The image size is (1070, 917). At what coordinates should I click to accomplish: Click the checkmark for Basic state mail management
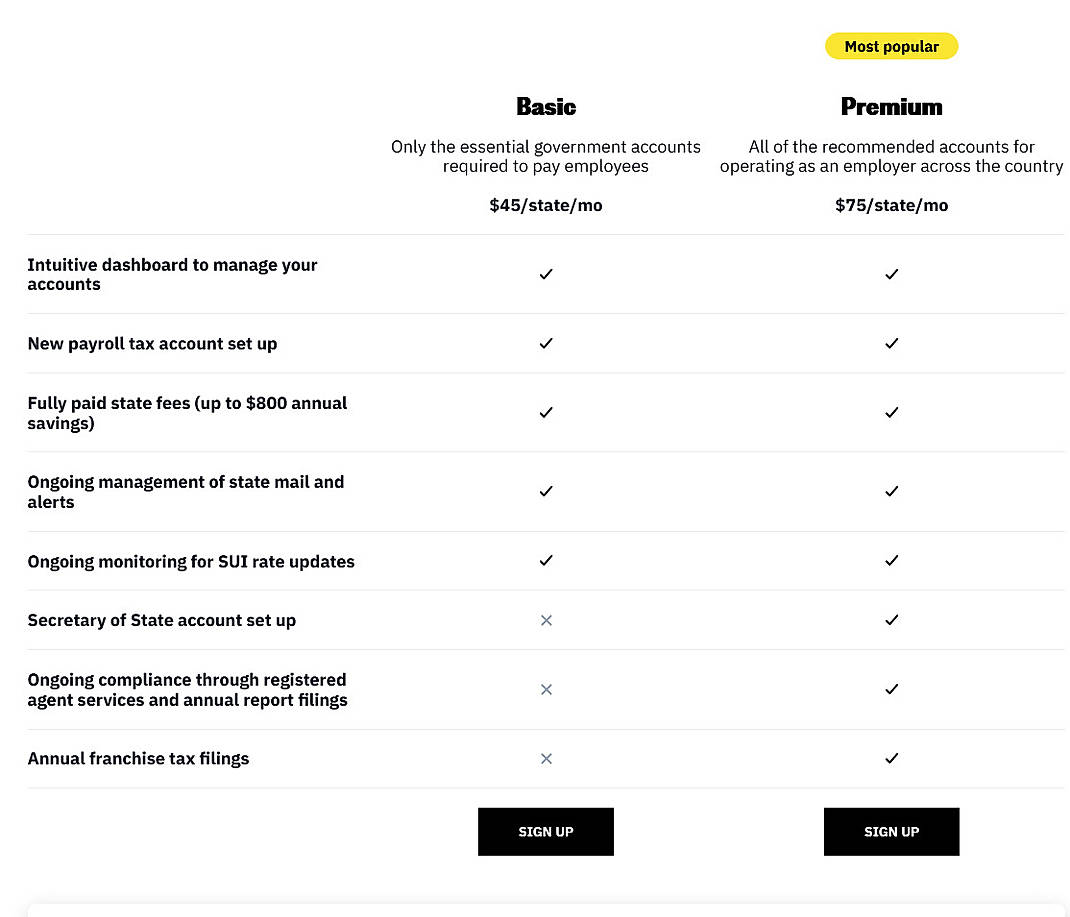coord(546,491)
